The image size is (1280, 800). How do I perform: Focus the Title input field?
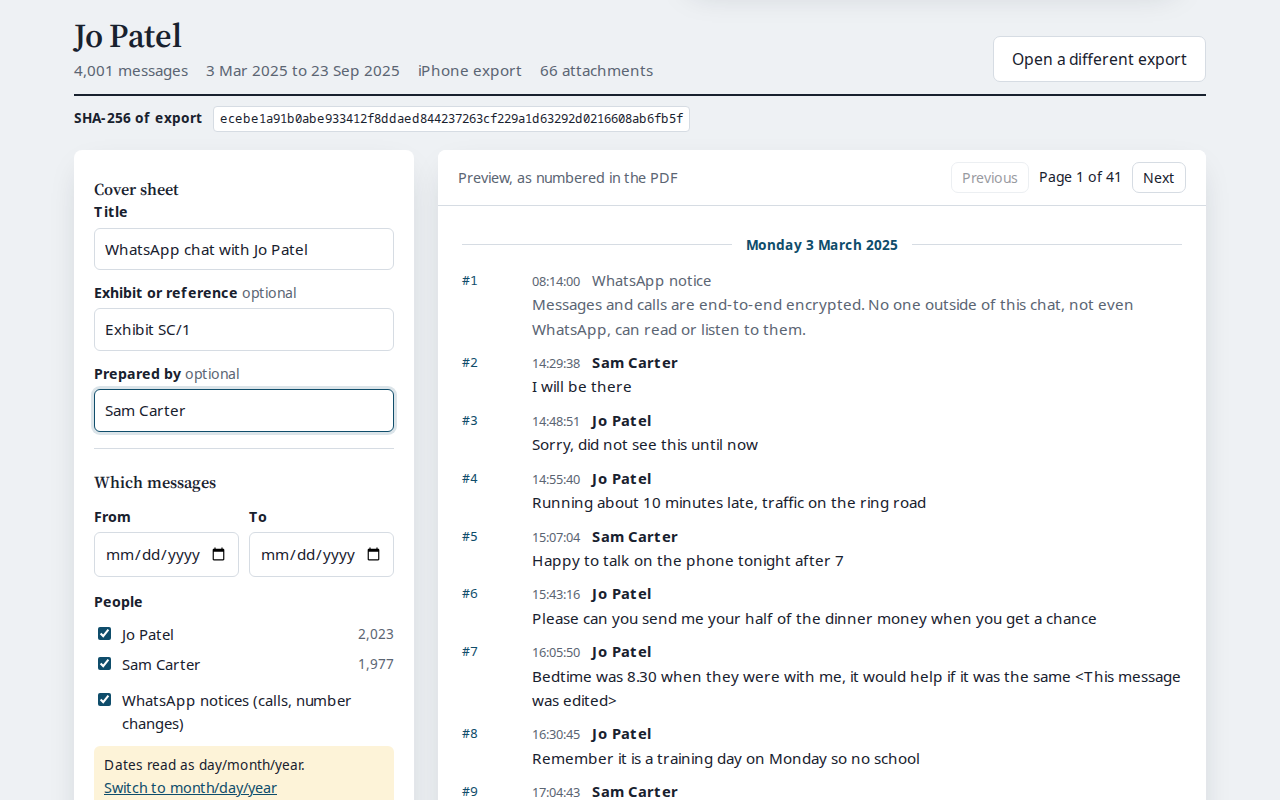coord(244,249)
